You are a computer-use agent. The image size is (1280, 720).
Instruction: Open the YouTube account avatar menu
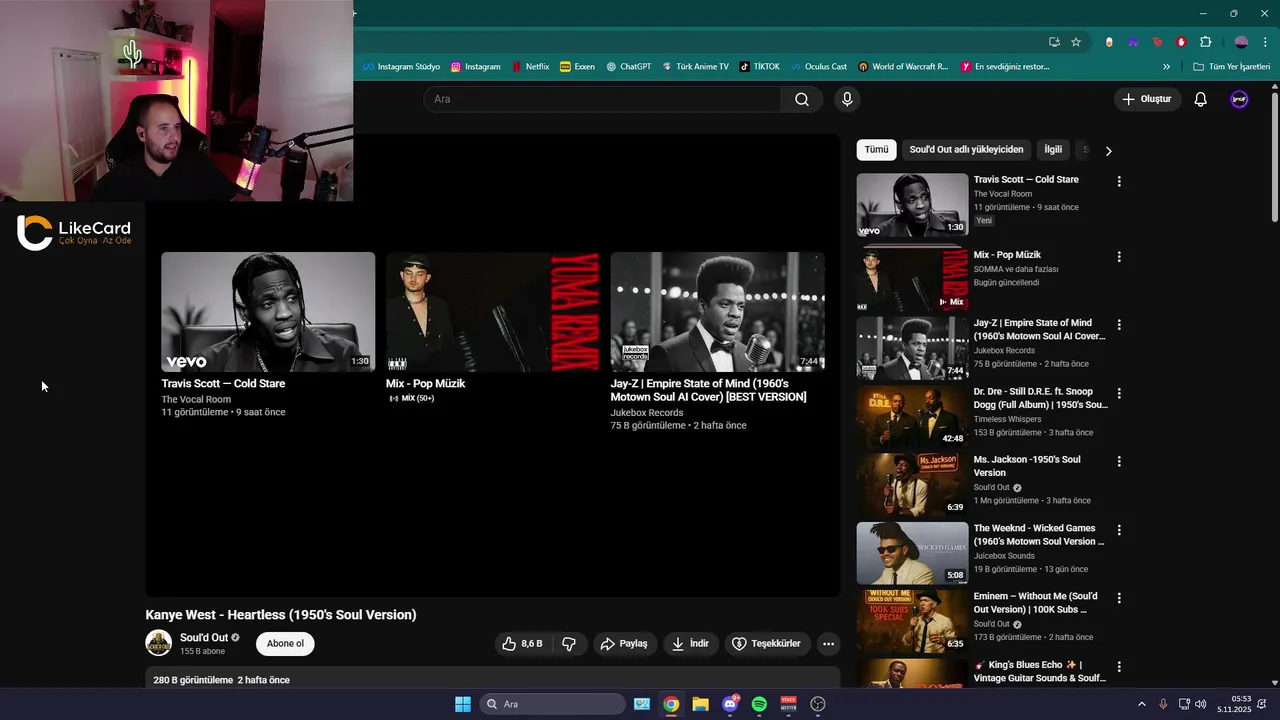[x=1239, y=99]
